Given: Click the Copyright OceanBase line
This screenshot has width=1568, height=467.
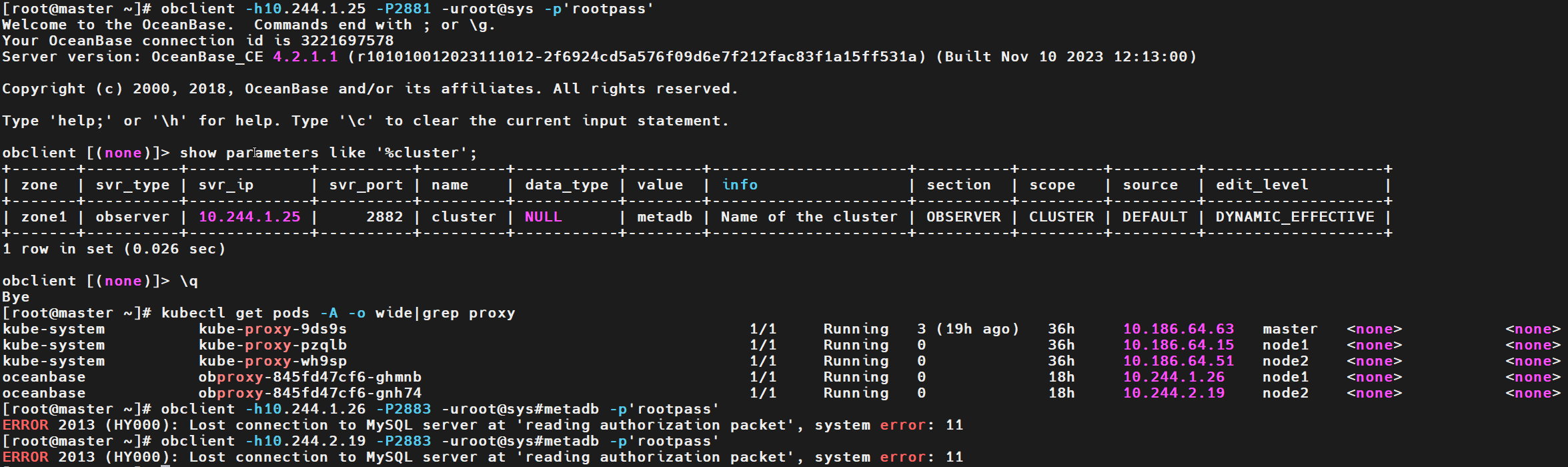Looking at the screenshot, I should (x=370, y=89).
